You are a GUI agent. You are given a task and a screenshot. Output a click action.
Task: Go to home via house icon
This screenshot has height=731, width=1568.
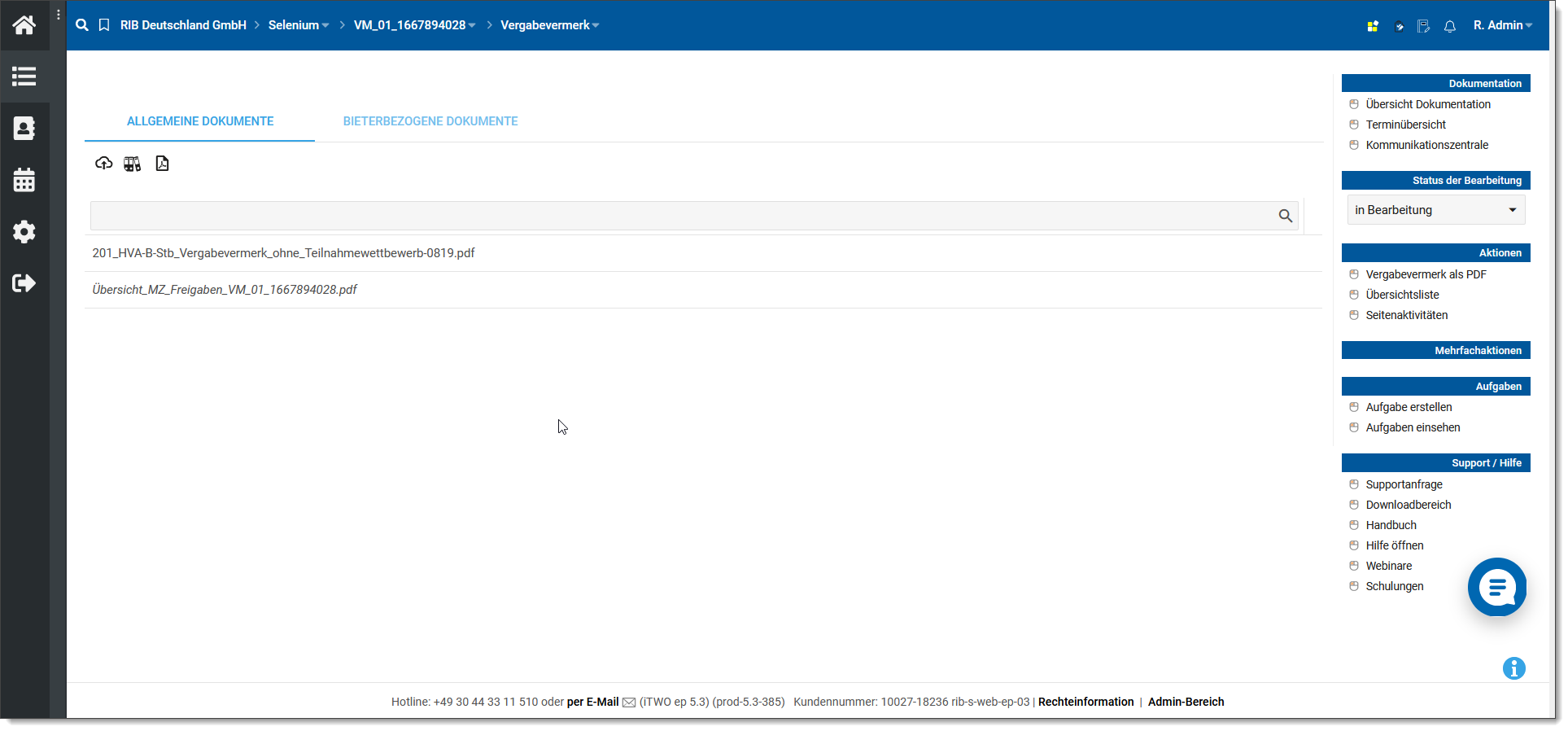pos(24,25)
